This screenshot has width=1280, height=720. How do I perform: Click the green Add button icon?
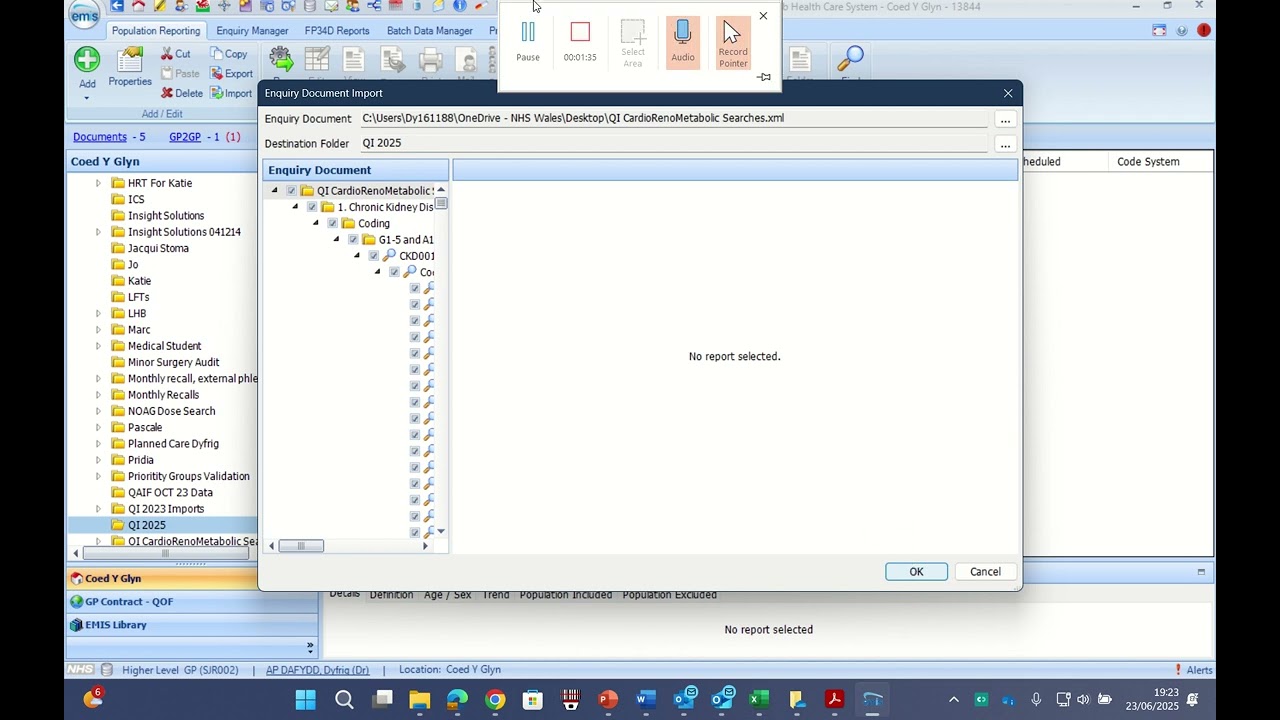click(87, 59)
